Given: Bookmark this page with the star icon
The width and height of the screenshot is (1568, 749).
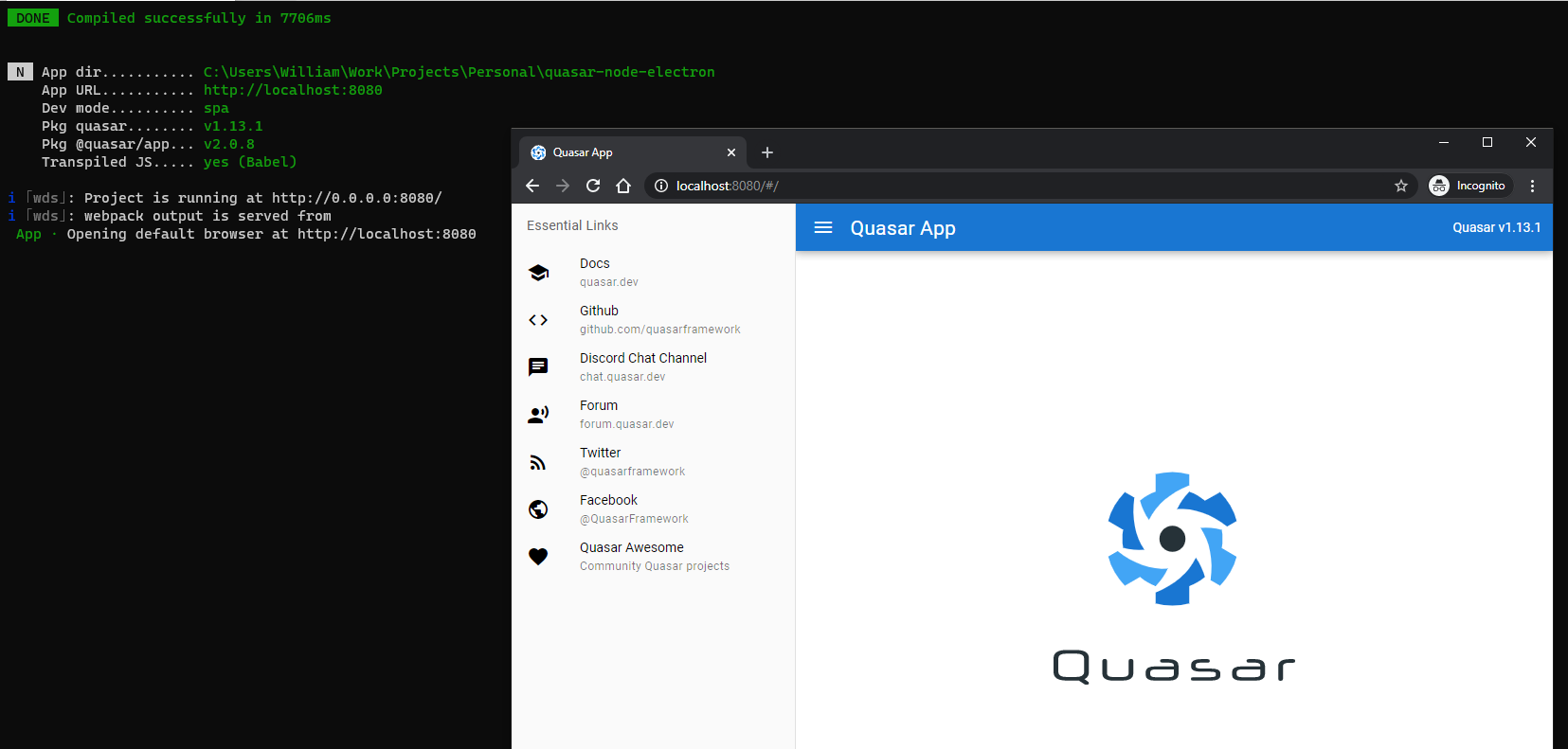Looking at the screenshot, I should [x=1401, y=186].
